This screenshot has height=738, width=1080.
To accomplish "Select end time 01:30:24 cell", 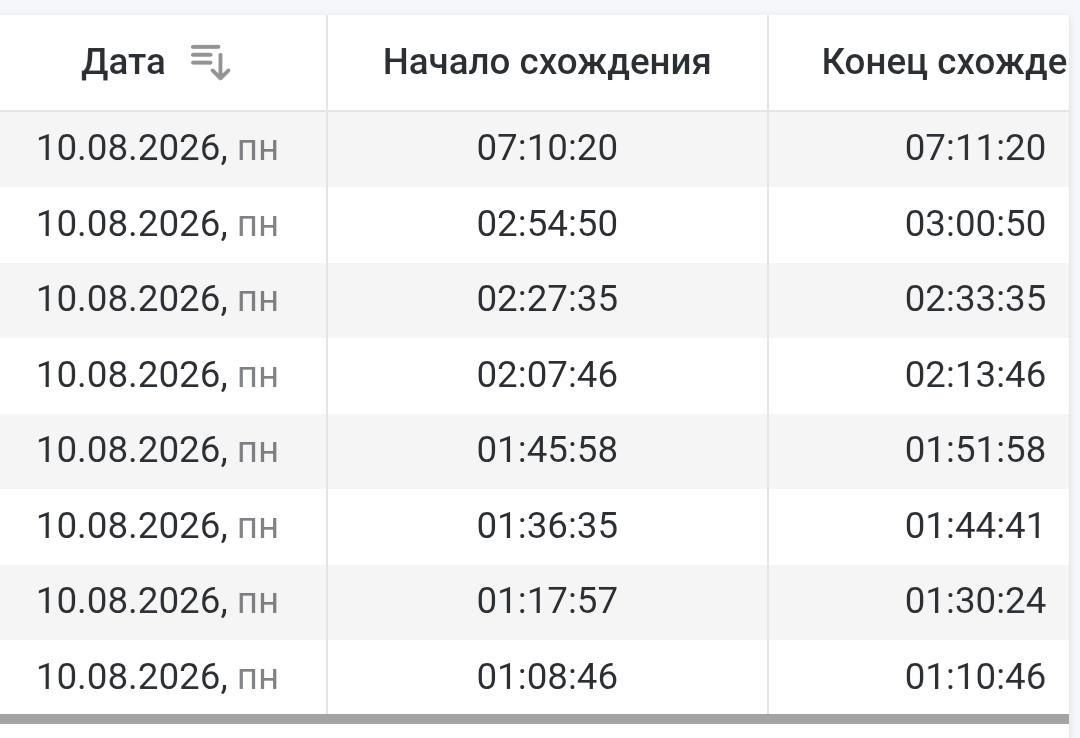I will click(975, 601).
